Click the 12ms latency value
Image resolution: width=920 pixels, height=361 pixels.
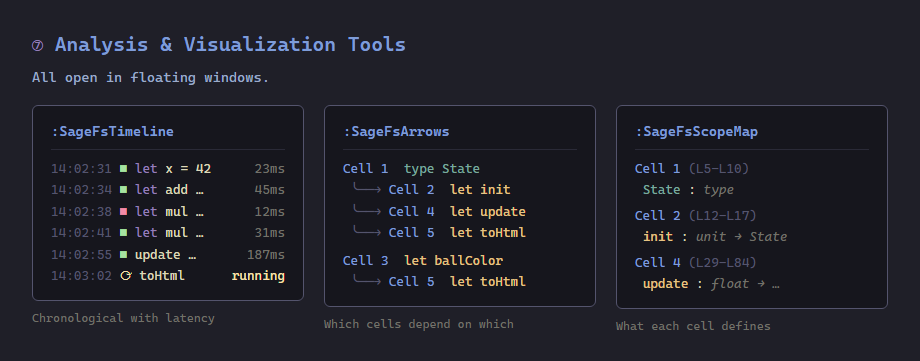coord(270,212)
